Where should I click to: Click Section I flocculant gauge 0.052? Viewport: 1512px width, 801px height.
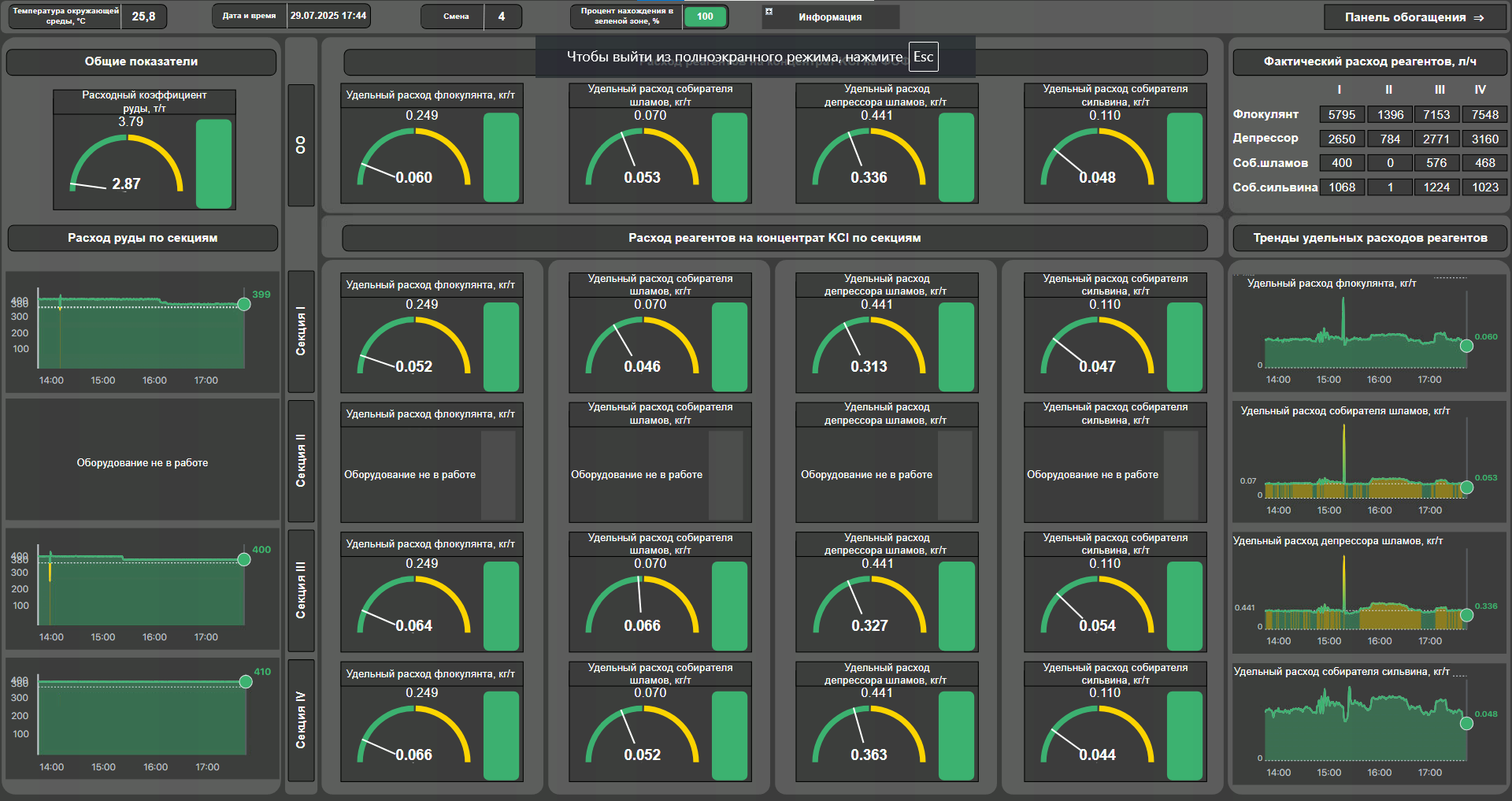[413, 347]
